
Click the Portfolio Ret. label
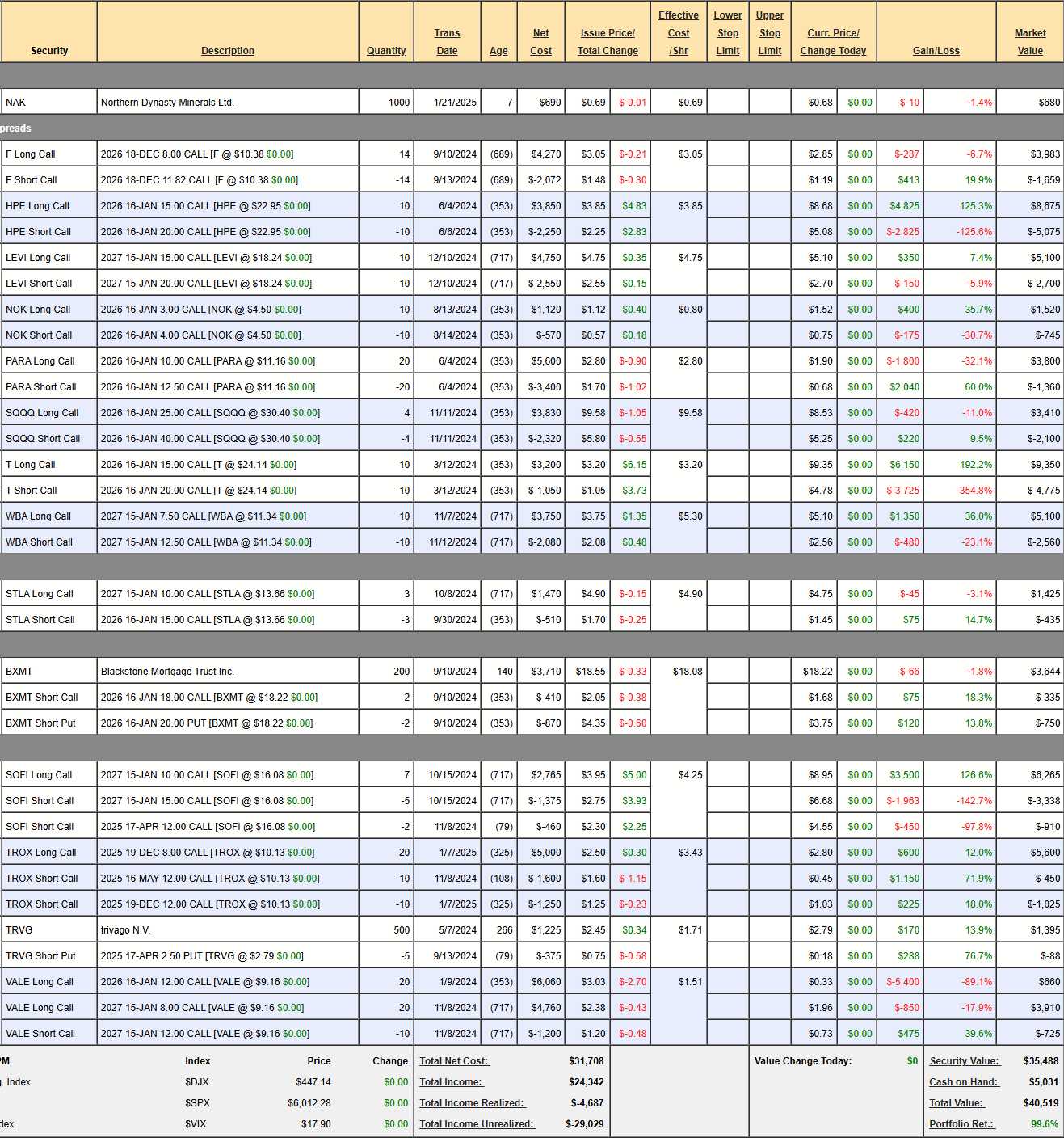pos(961,1124)
